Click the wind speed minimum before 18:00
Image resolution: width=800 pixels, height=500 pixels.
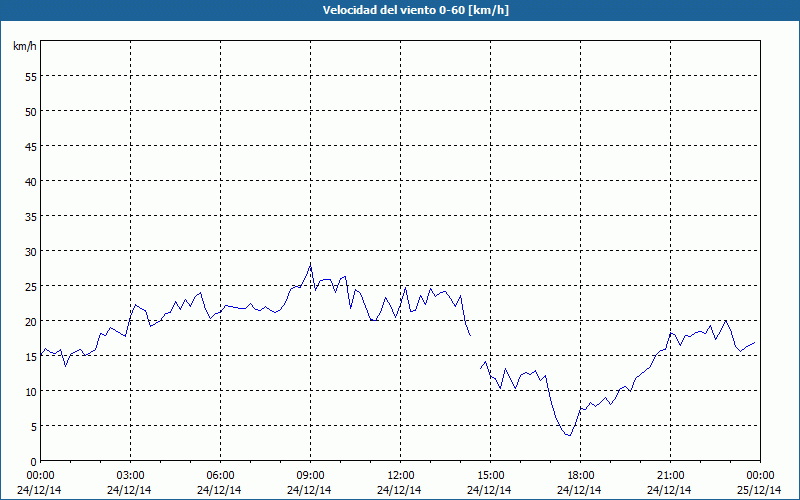tap(569, 435)
